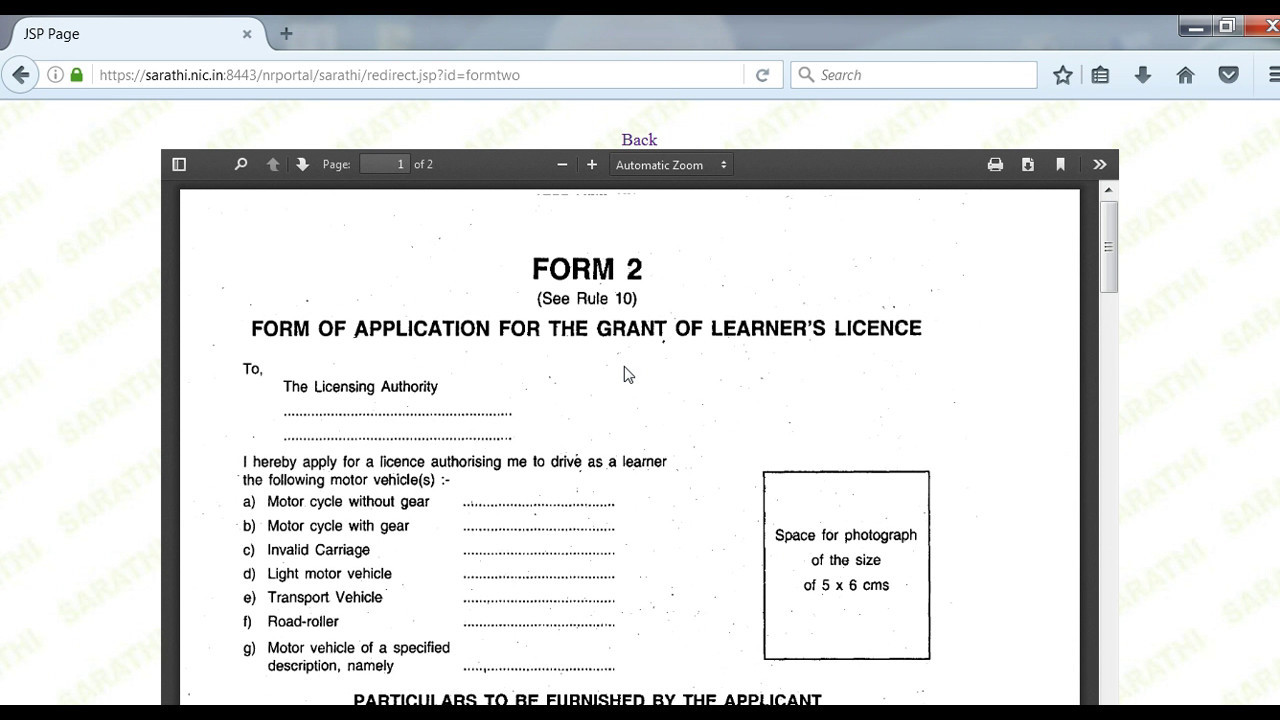Click the "Road-roller" line

[303, 621]
